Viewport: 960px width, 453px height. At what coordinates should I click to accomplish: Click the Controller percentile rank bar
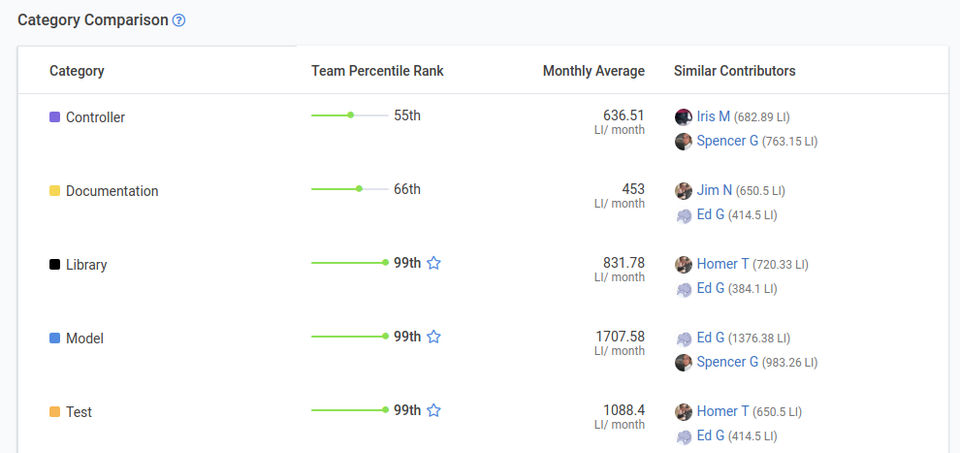(x=349, y=115)
